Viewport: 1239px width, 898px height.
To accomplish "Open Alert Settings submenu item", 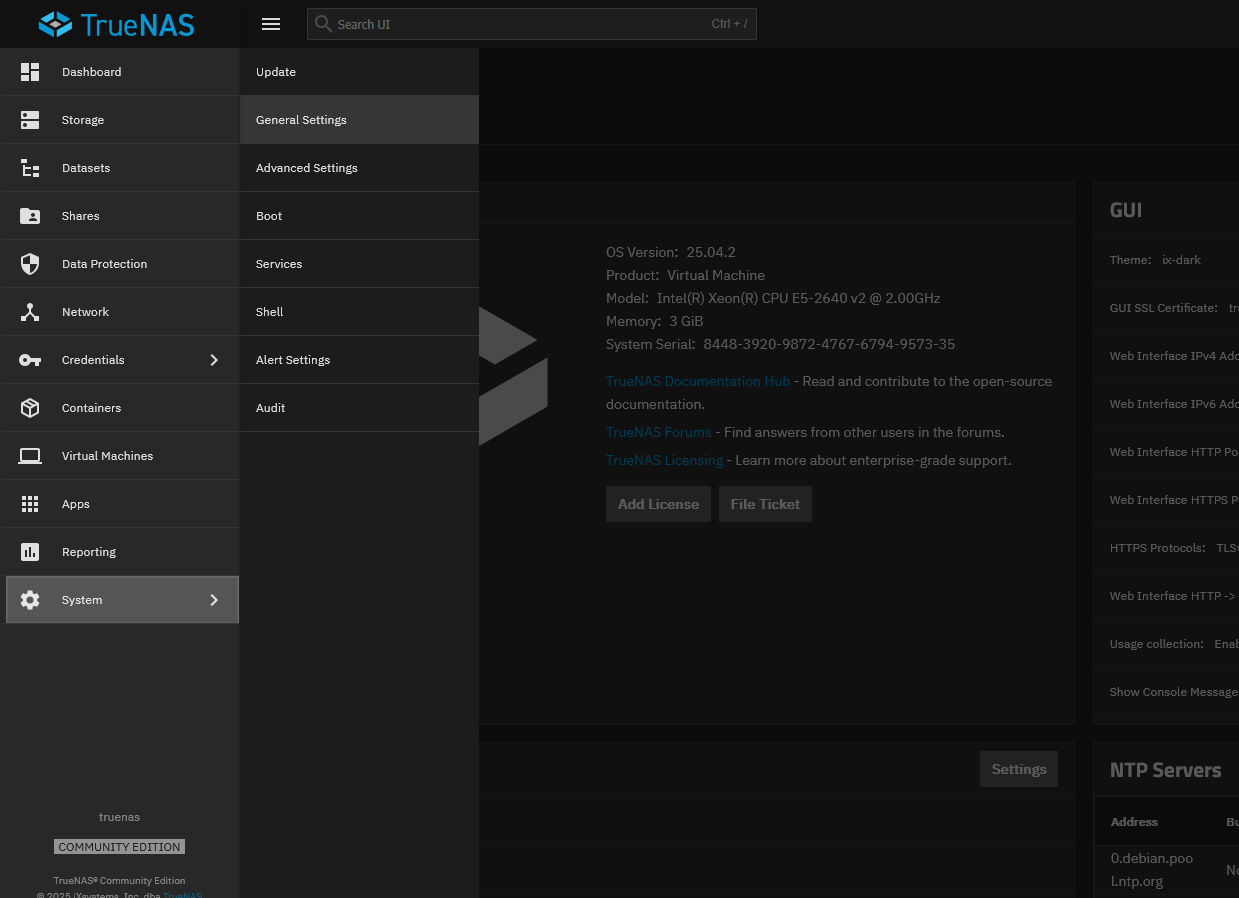I will (359, 360).
